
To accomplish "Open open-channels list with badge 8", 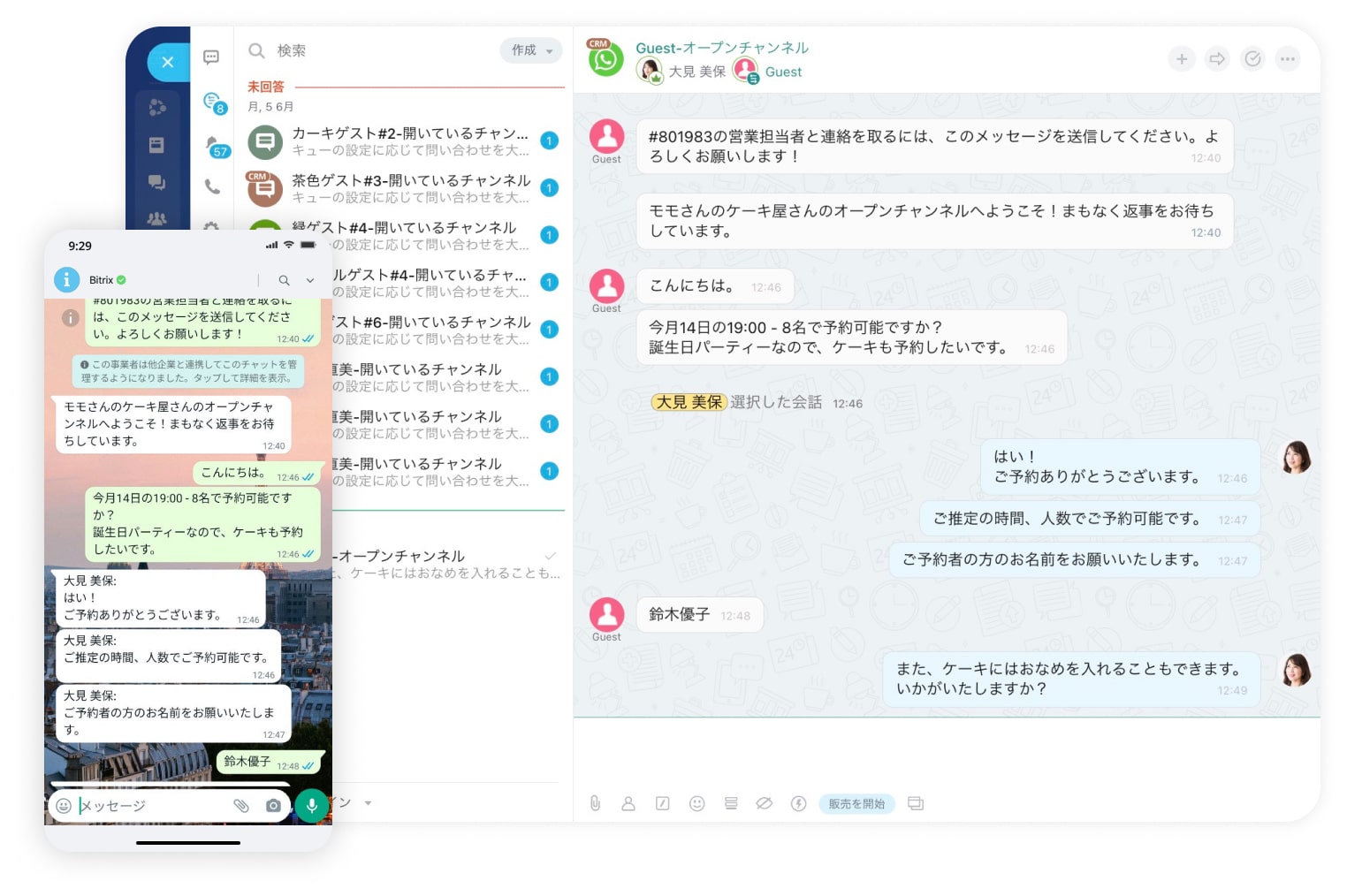I will pyautogui.click(x=214, y=103).
